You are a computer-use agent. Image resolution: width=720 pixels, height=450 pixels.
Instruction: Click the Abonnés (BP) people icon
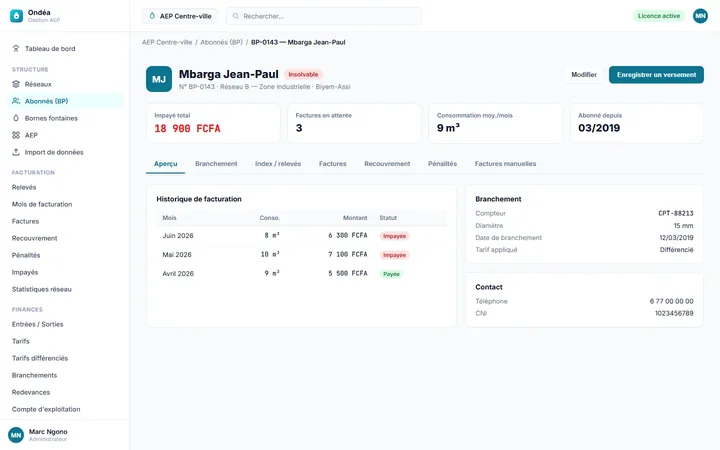[16, 101]
